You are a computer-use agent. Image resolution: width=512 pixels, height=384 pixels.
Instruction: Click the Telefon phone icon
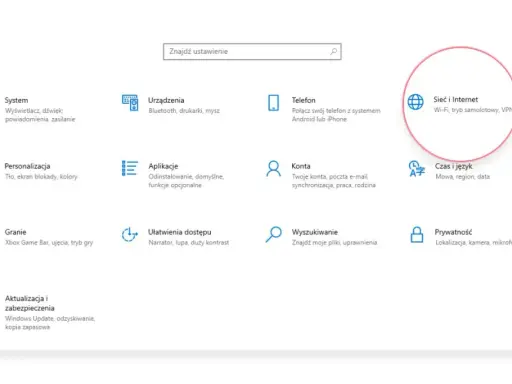tap(274, 103)
